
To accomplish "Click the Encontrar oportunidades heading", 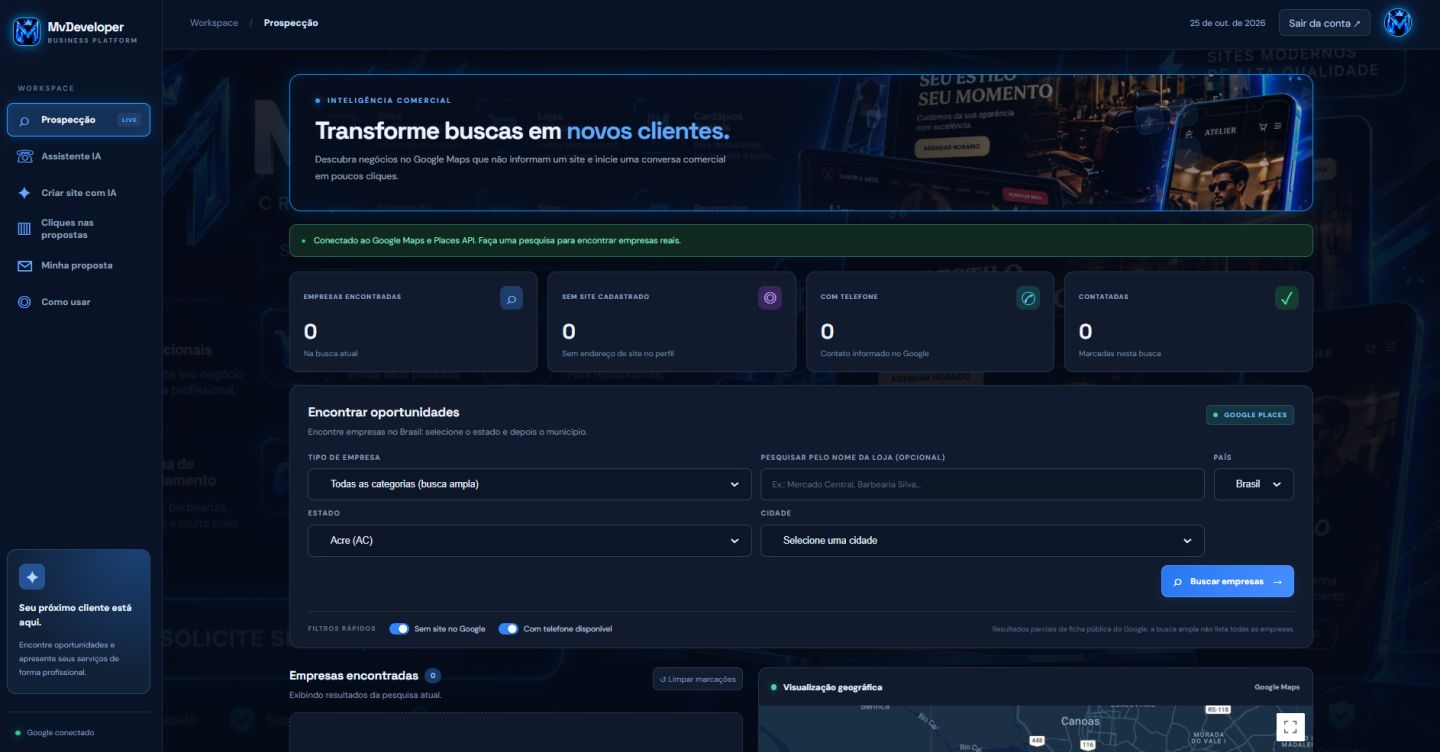I will pos(384,412).
